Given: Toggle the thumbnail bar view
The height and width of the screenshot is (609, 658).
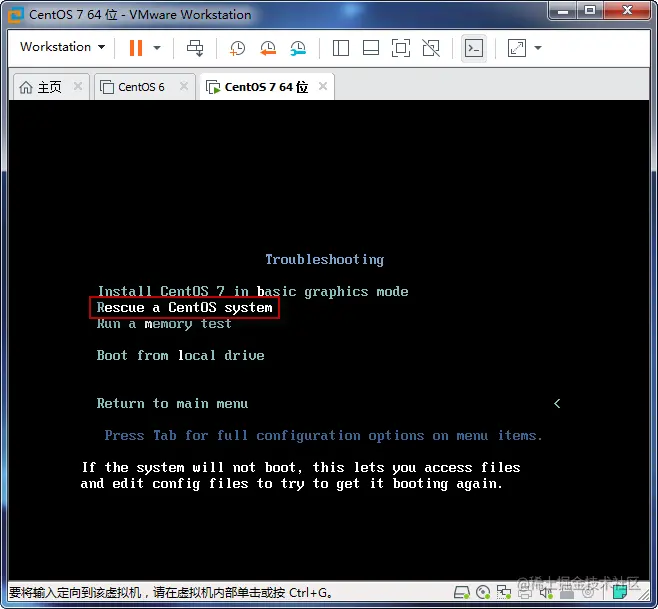Looking at the screenshot, I should click(x=371, y=48).
